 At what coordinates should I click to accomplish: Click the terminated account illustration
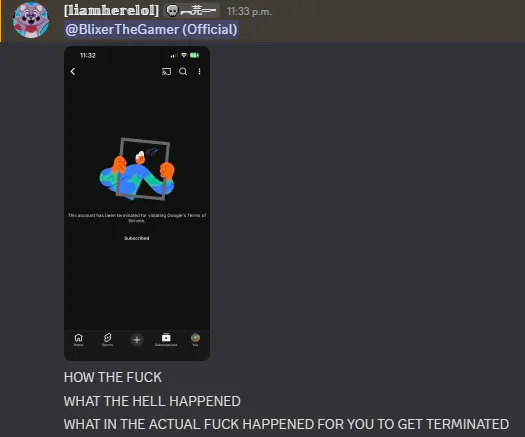click(137, 169)
